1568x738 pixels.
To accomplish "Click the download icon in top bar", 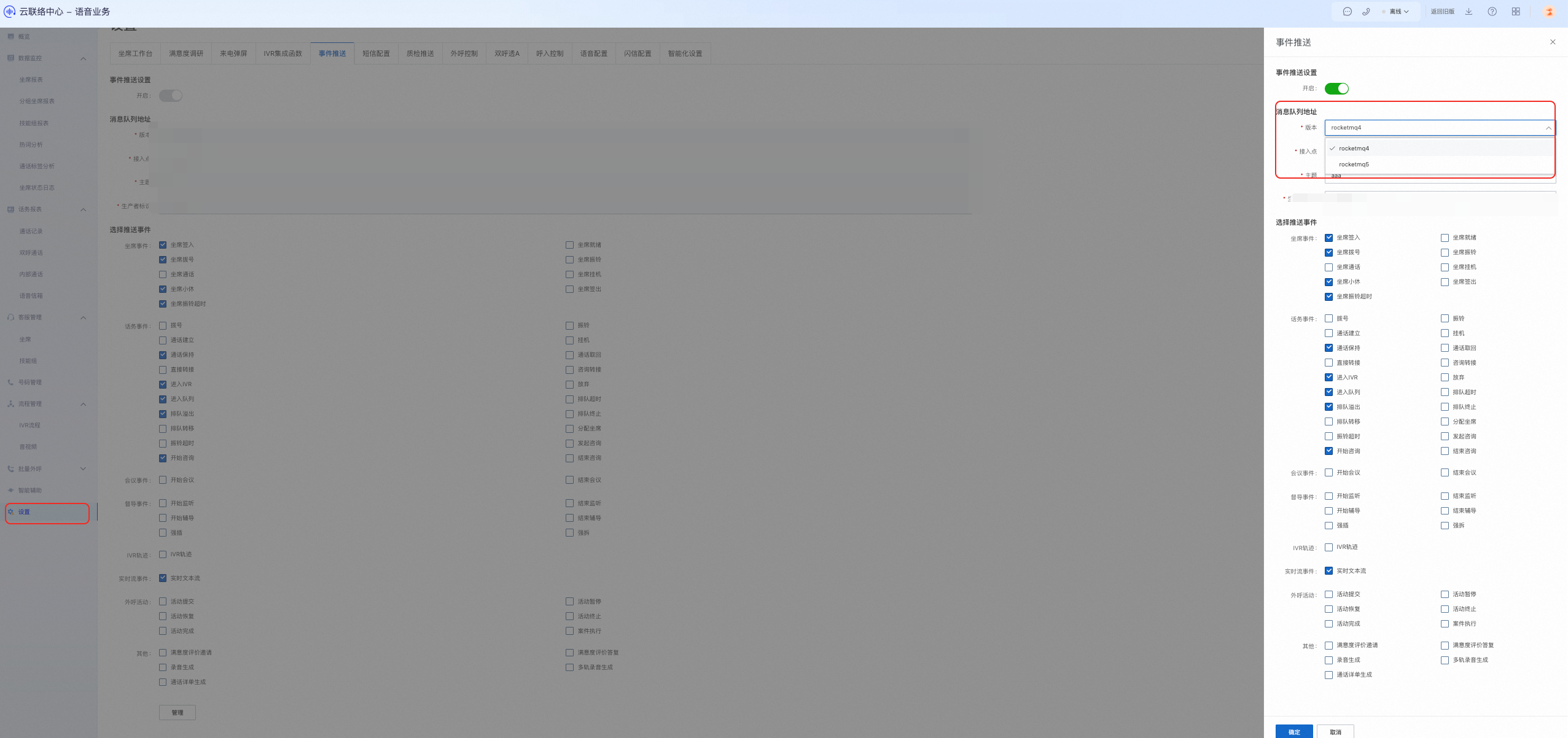I will coord(1469,12).
